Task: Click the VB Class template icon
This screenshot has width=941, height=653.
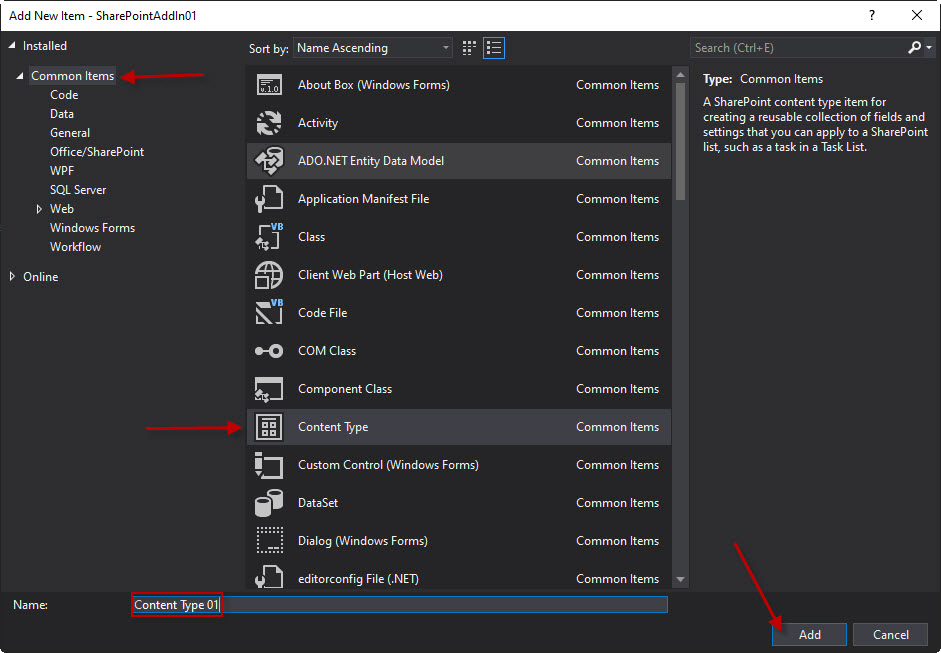Action: point(269,236)
